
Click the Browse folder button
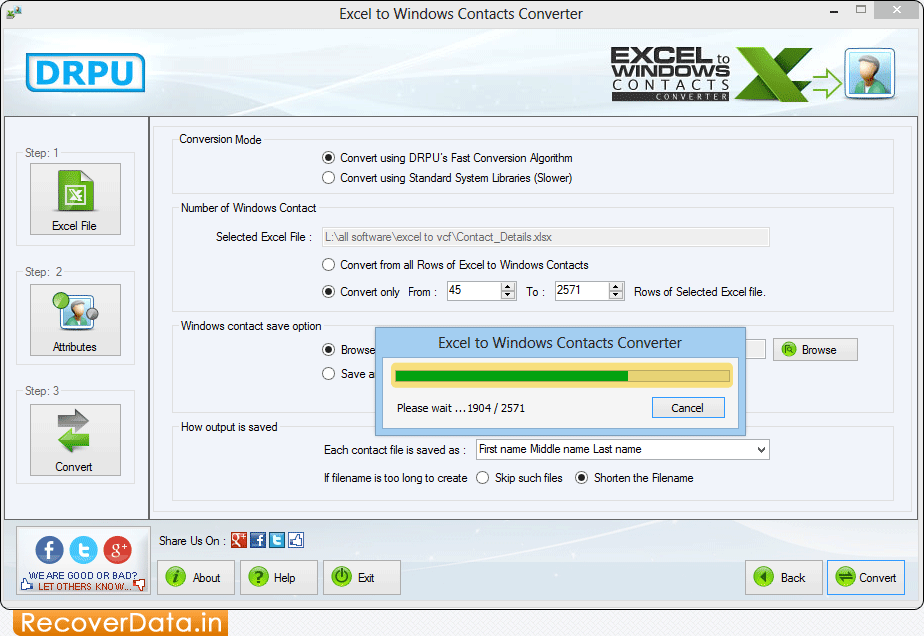click(815, 350)
